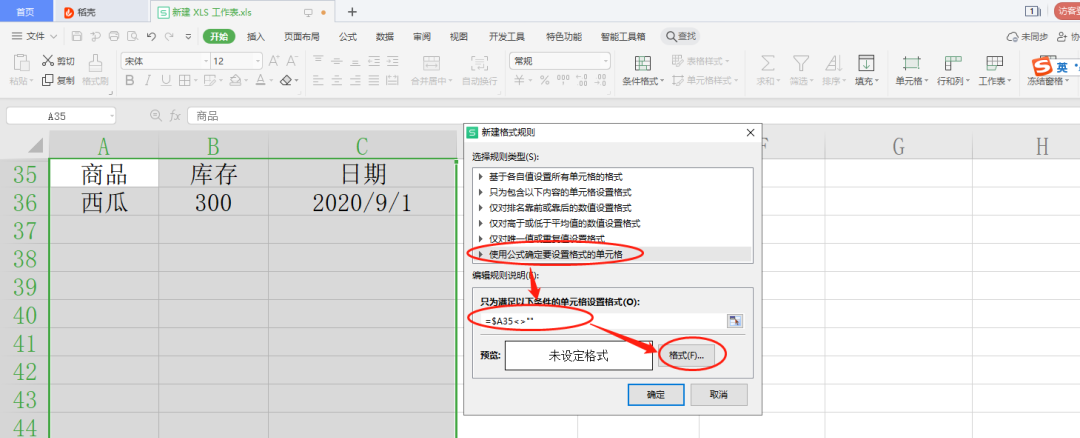
Task: Click the Copy (复制) icon
Action: point(47,81)
